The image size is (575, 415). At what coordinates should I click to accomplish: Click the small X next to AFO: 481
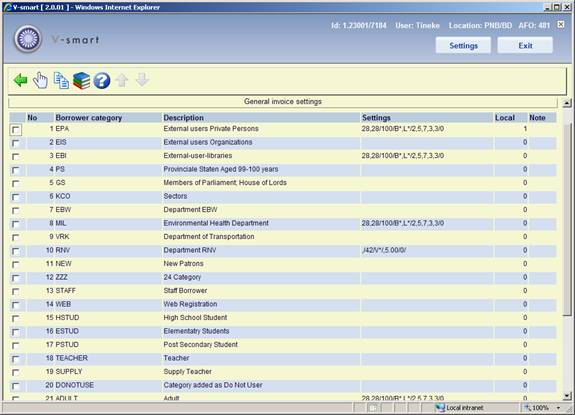click(561, 25)
